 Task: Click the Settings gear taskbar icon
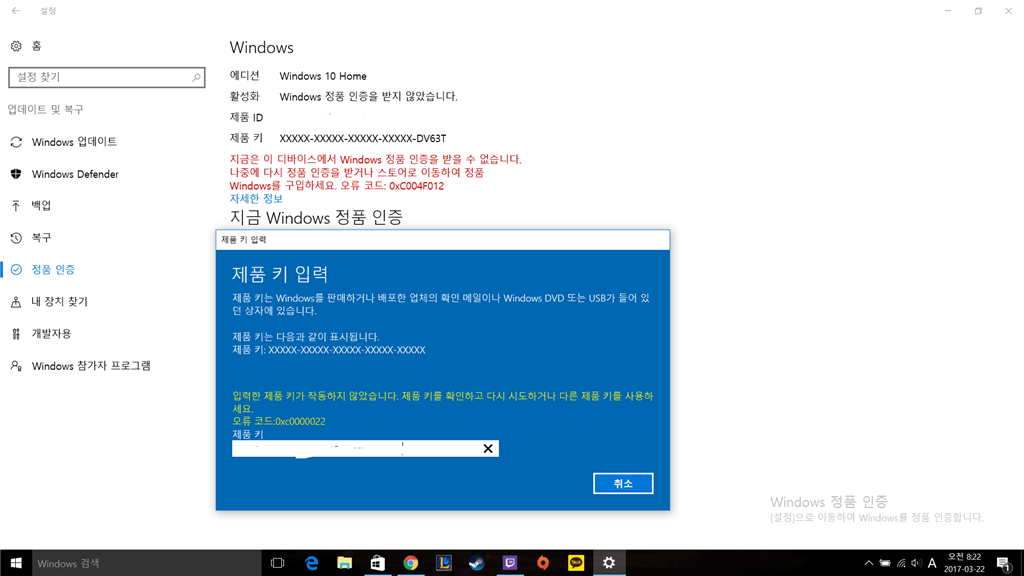(x=609, y=563)
